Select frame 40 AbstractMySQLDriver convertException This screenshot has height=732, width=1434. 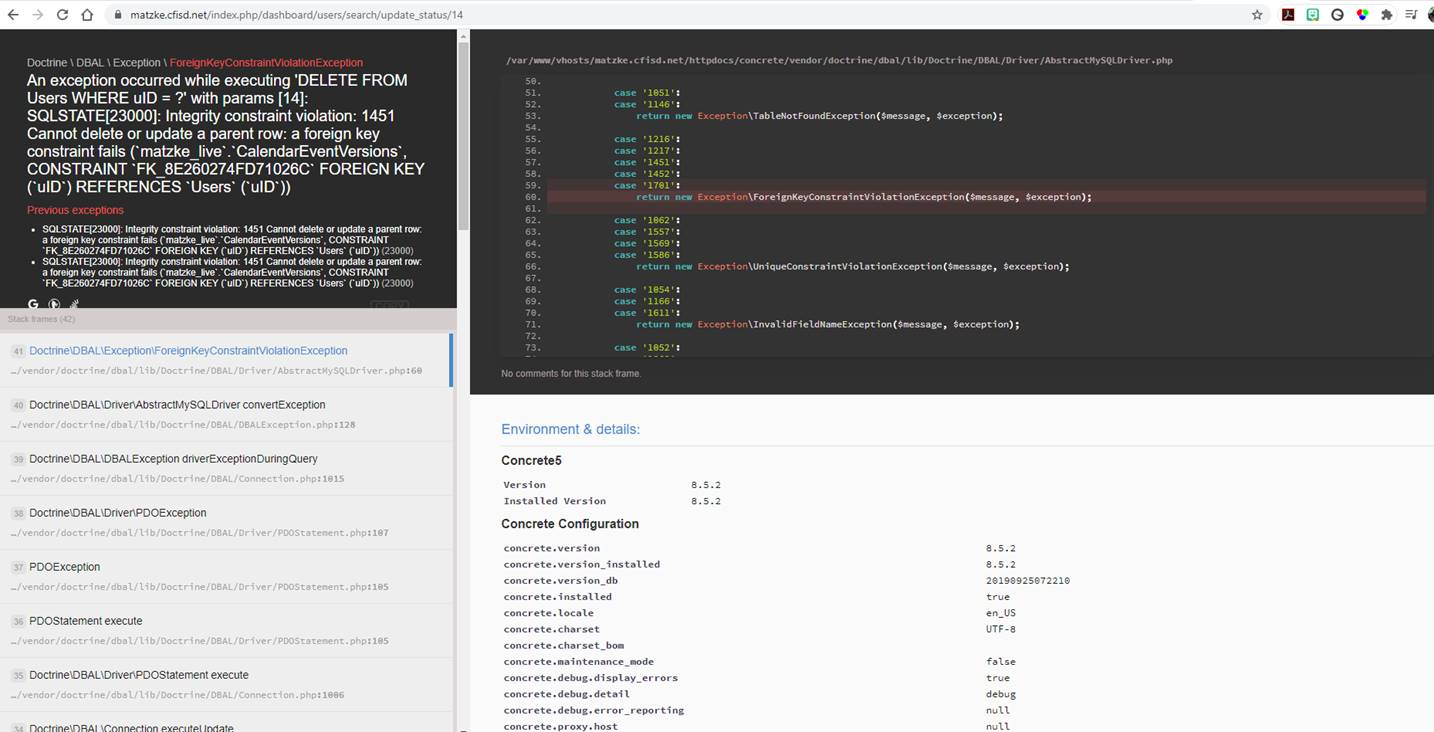178,404
